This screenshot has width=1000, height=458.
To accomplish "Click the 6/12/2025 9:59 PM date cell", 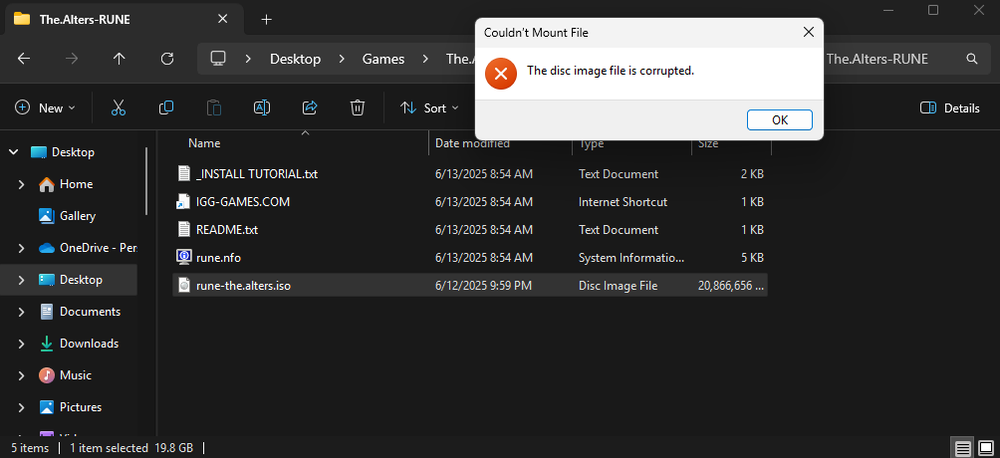I will (483, 286).
